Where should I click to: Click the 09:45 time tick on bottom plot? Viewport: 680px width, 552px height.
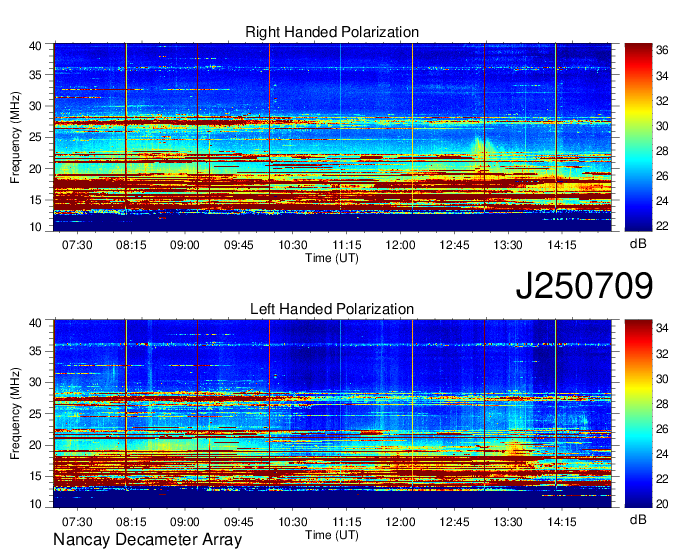pyautogui.click(x=239, y=522)
